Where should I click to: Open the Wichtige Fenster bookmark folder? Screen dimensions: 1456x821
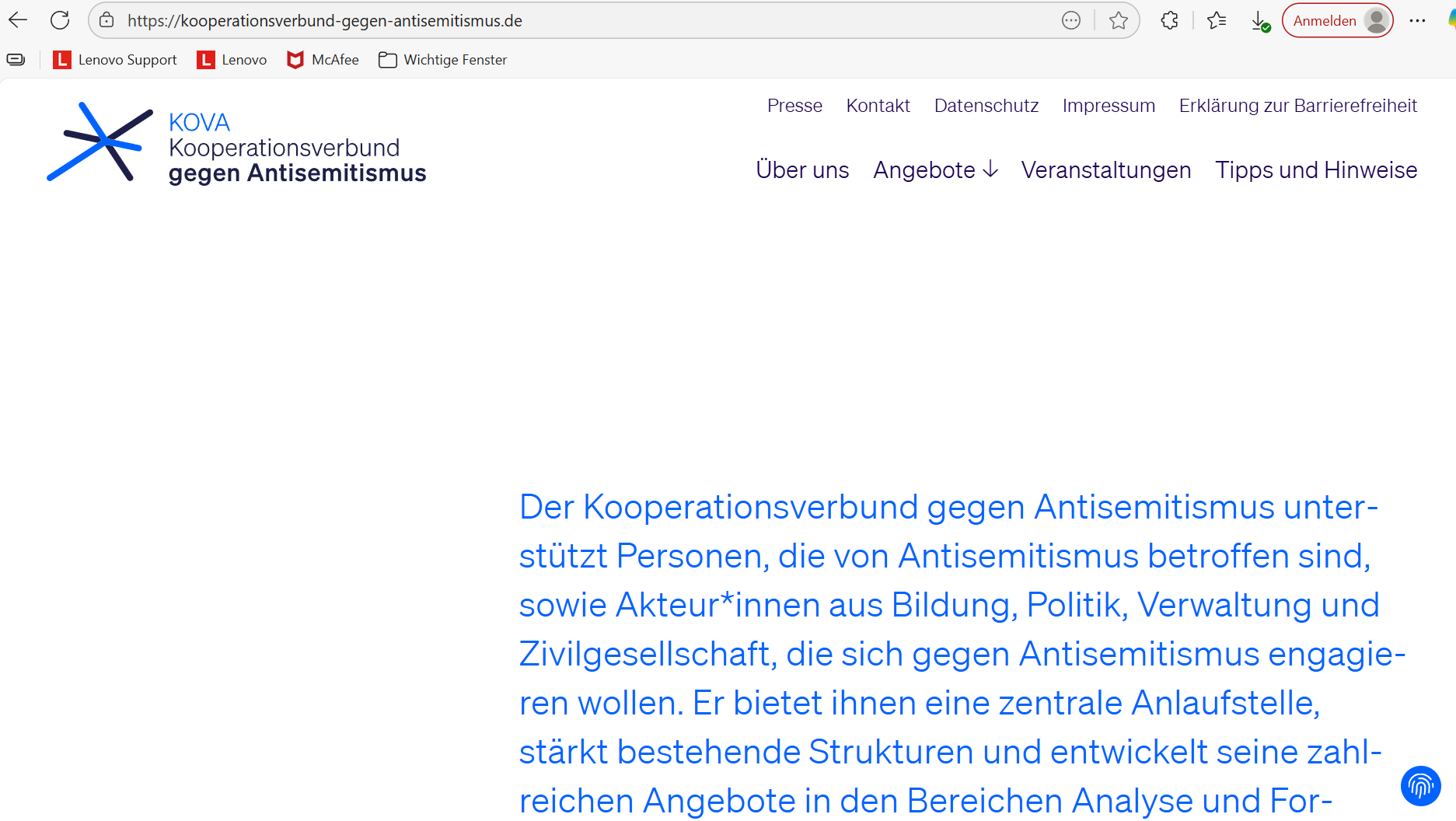pos(442,60)
